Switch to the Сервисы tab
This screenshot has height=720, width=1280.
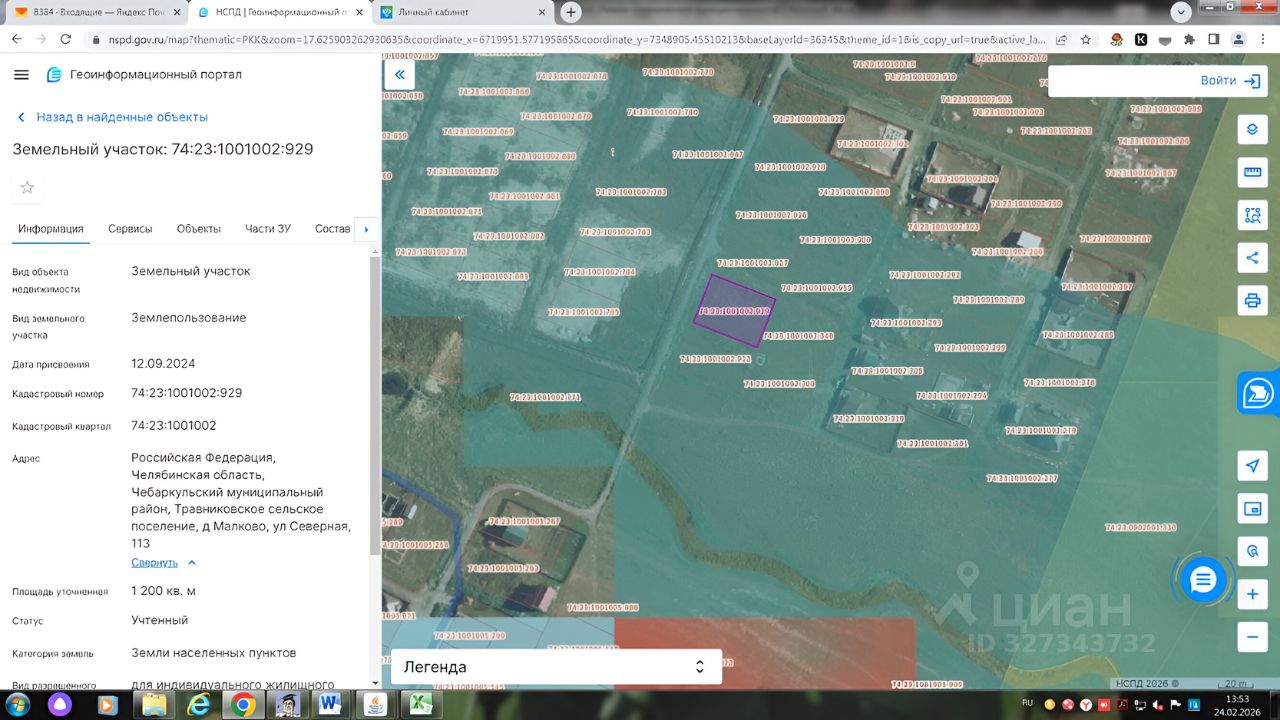(x=130, y=229)
